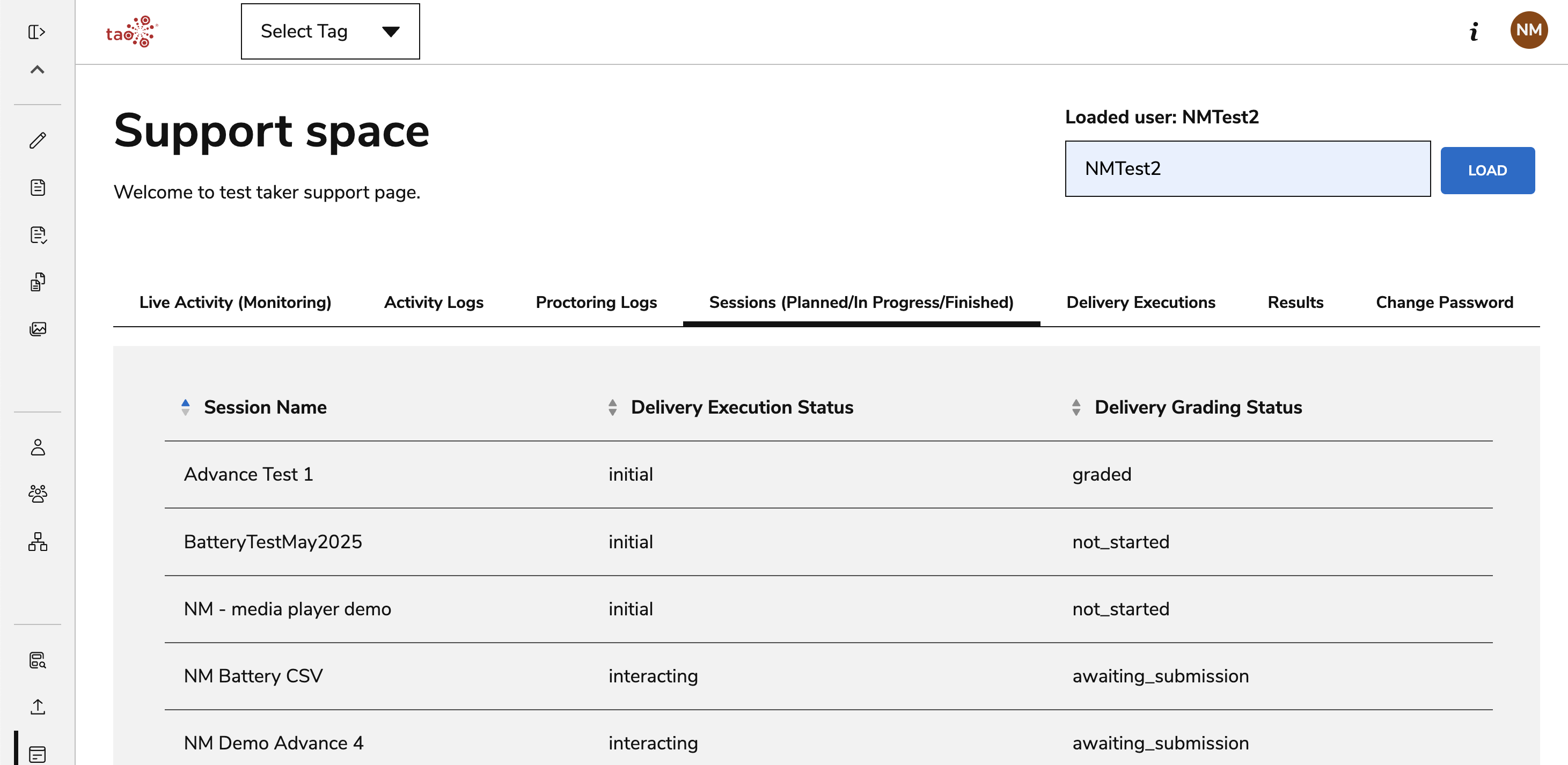Open the media assets manager
Image resolution: width=1568 pixels, height=765 pixels.
[x=38, y=329]
